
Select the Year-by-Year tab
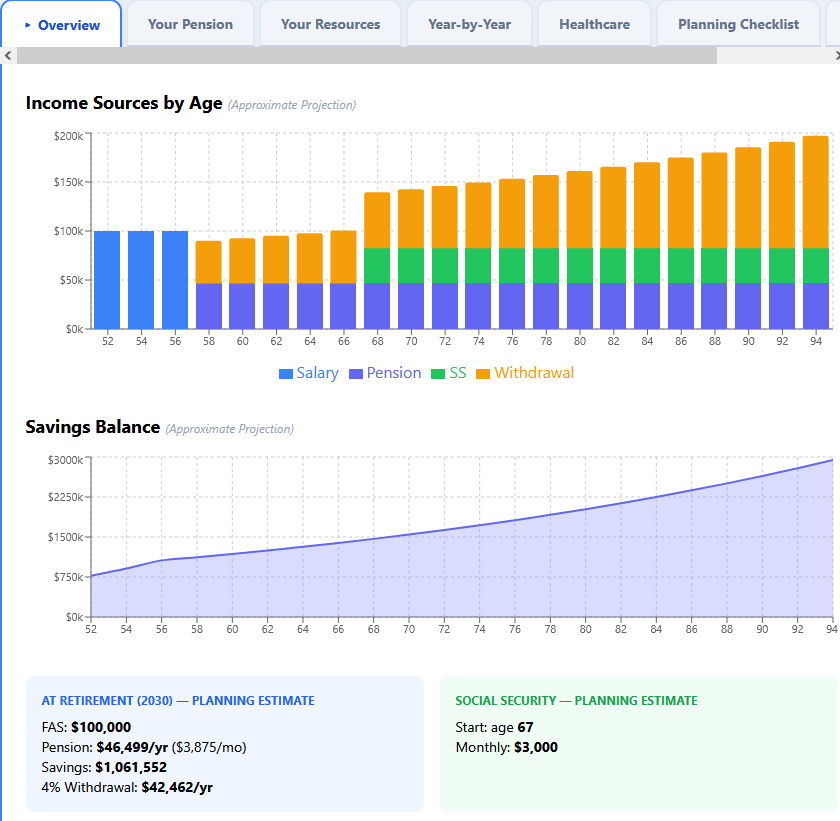click(469, 23)
